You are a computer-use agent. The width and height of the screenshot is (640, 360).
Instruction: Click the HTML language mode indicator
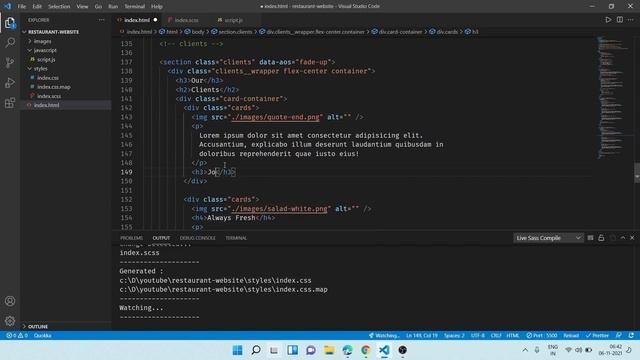(513, 336)
